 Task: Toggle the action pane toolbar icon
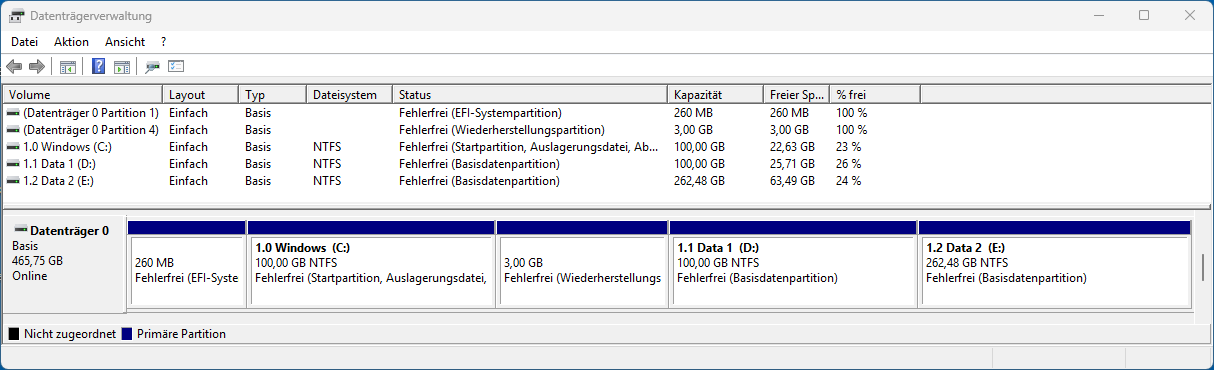[x=122, y=67]
